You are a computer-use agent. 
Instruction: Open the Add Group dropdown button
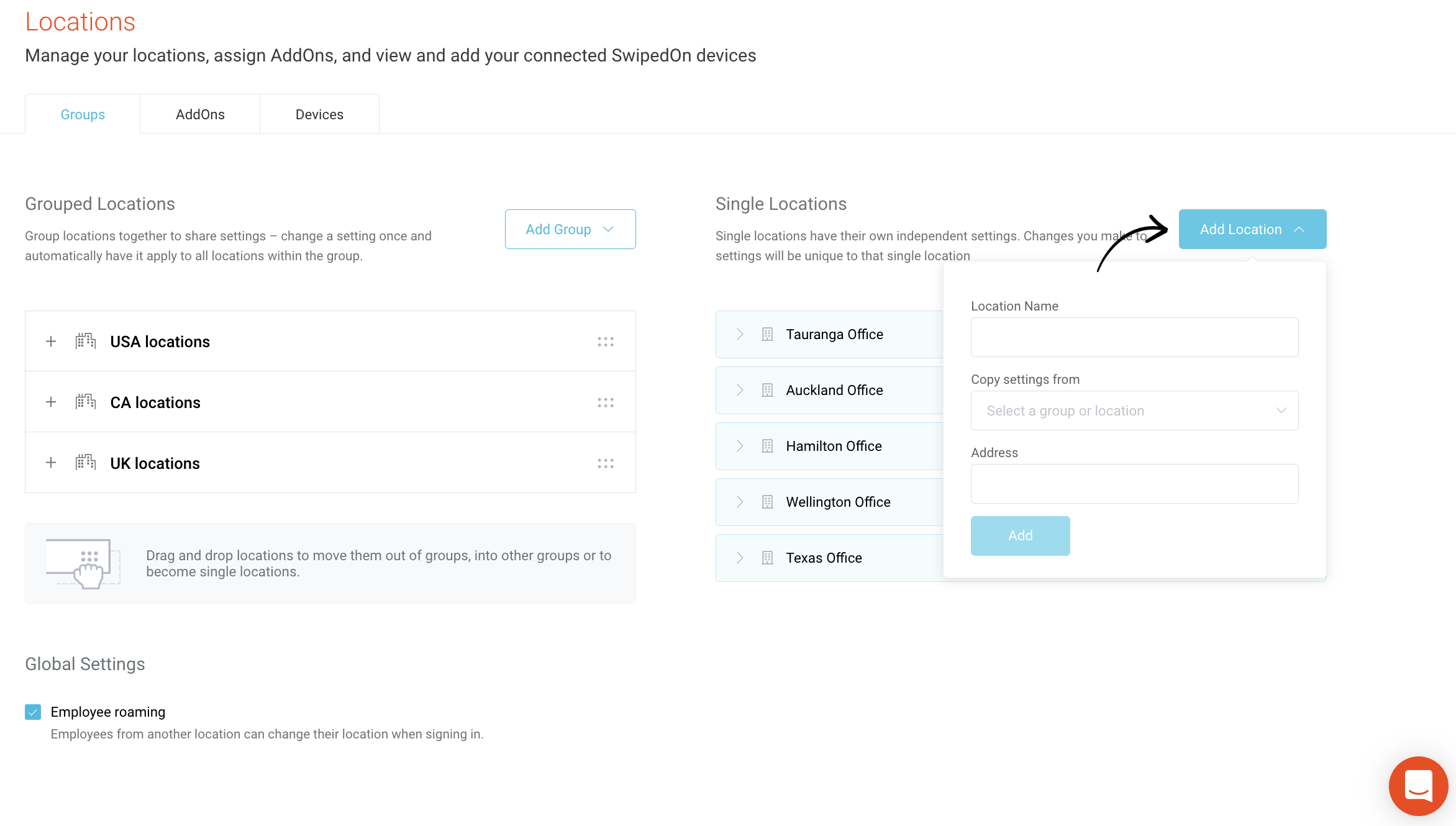pos(570,229)
